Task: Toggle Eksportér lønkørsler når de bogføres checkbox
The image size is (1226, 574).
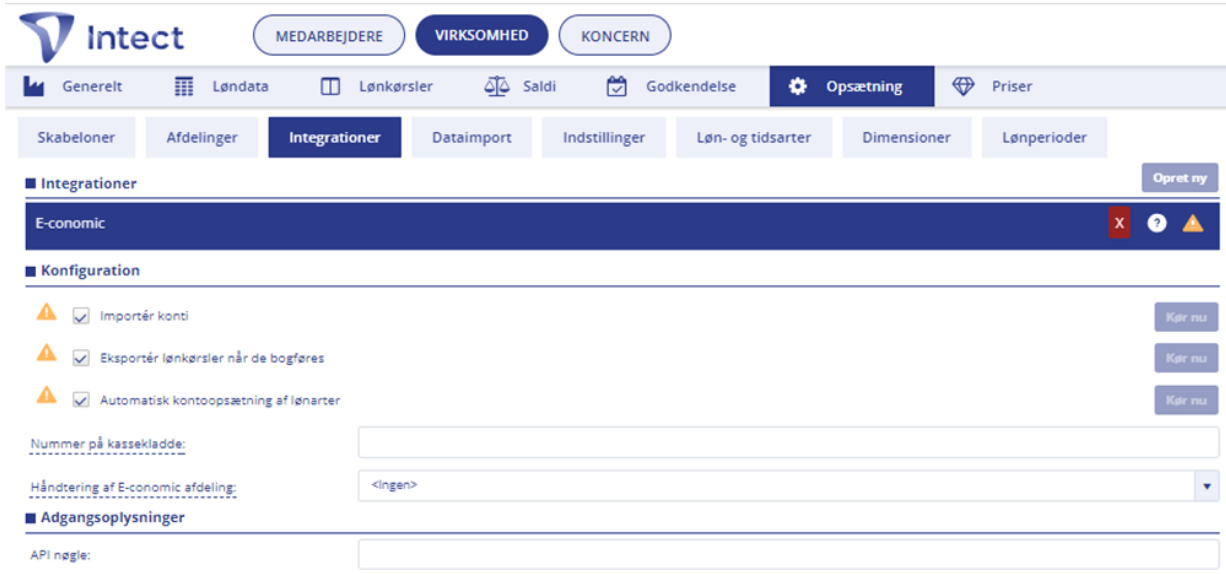Action: 81,358
